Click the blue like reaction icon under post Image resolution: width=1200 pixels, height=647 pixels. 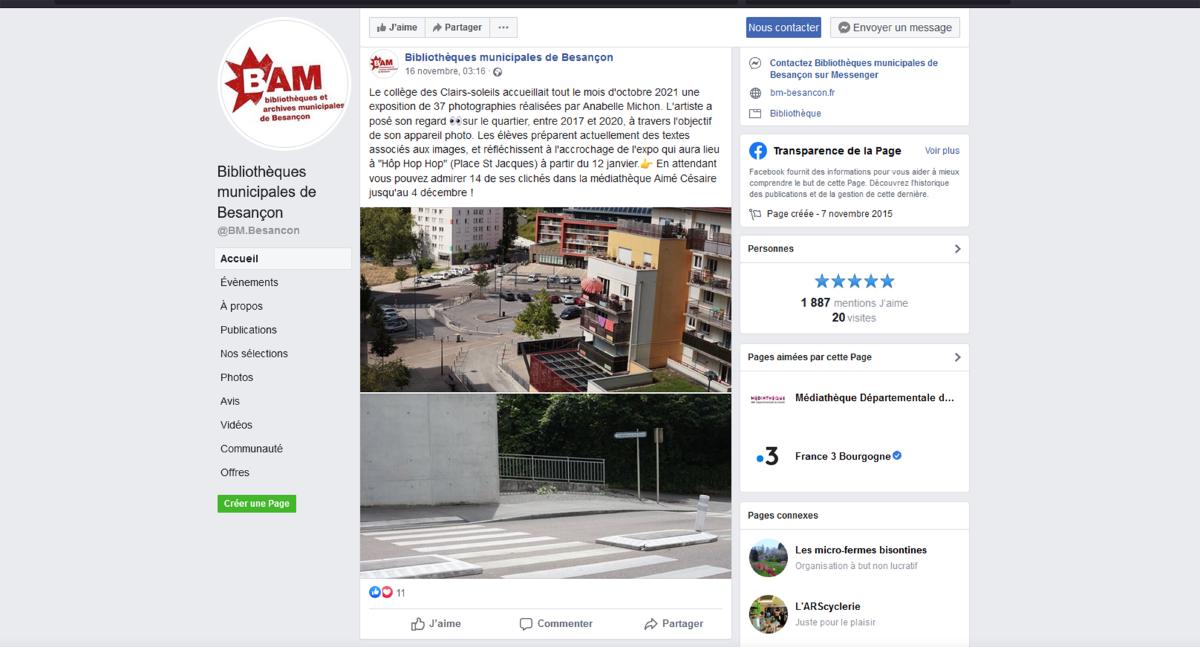[375, 592]
